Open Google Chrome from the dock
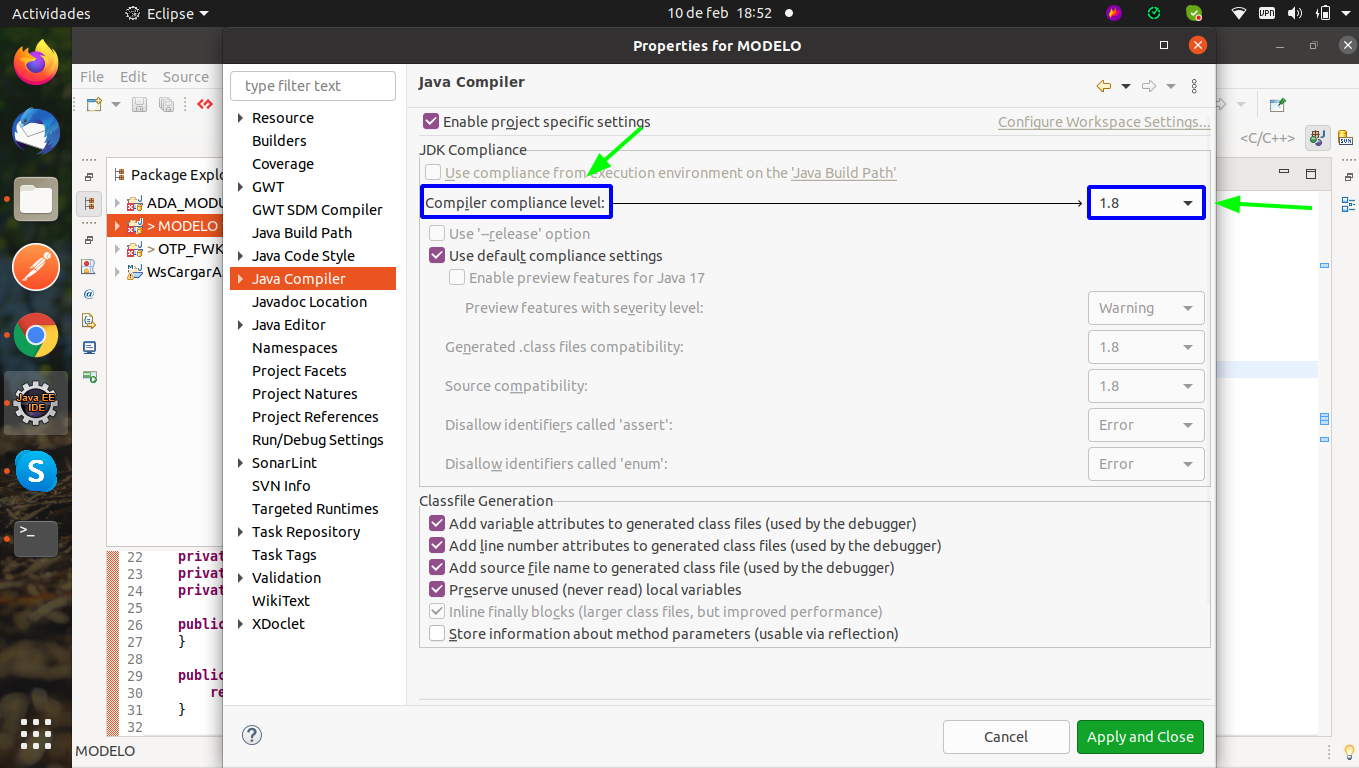1359x768 pixels. tap(36, 336)
